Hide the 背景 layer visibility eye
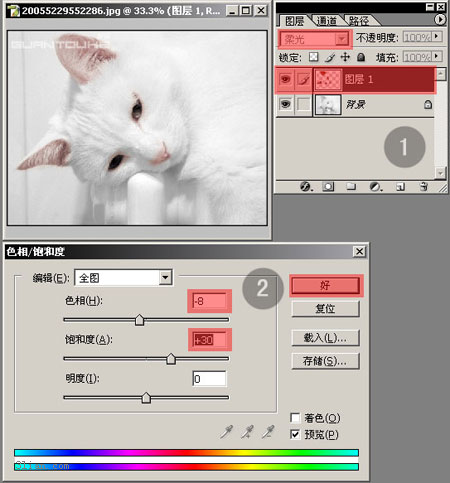Viewport: 450px width, 483px height. 285,104
